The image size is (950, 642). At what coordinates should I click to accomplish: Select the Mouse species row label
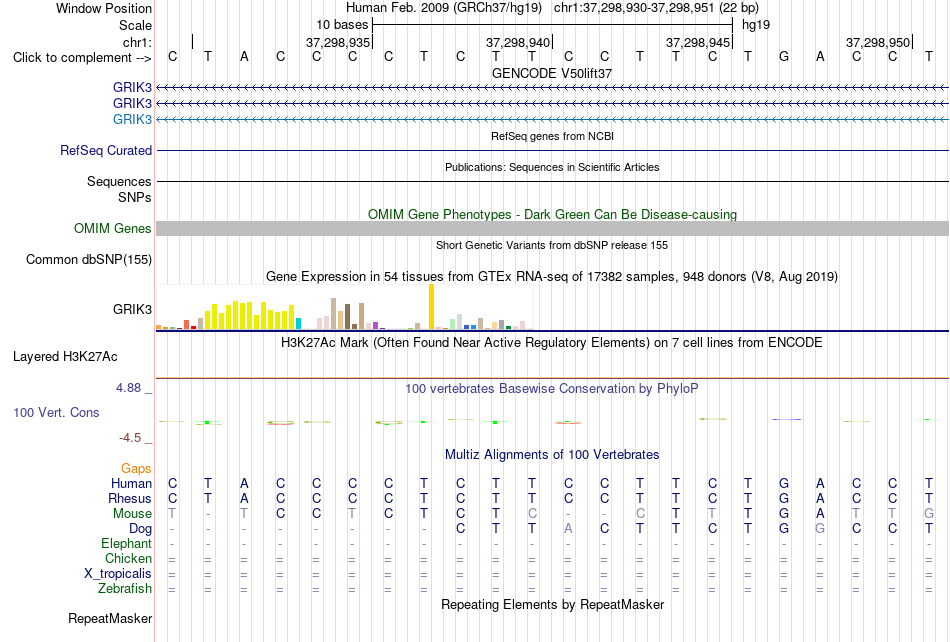pyautogui.click(x=132, y=514)
